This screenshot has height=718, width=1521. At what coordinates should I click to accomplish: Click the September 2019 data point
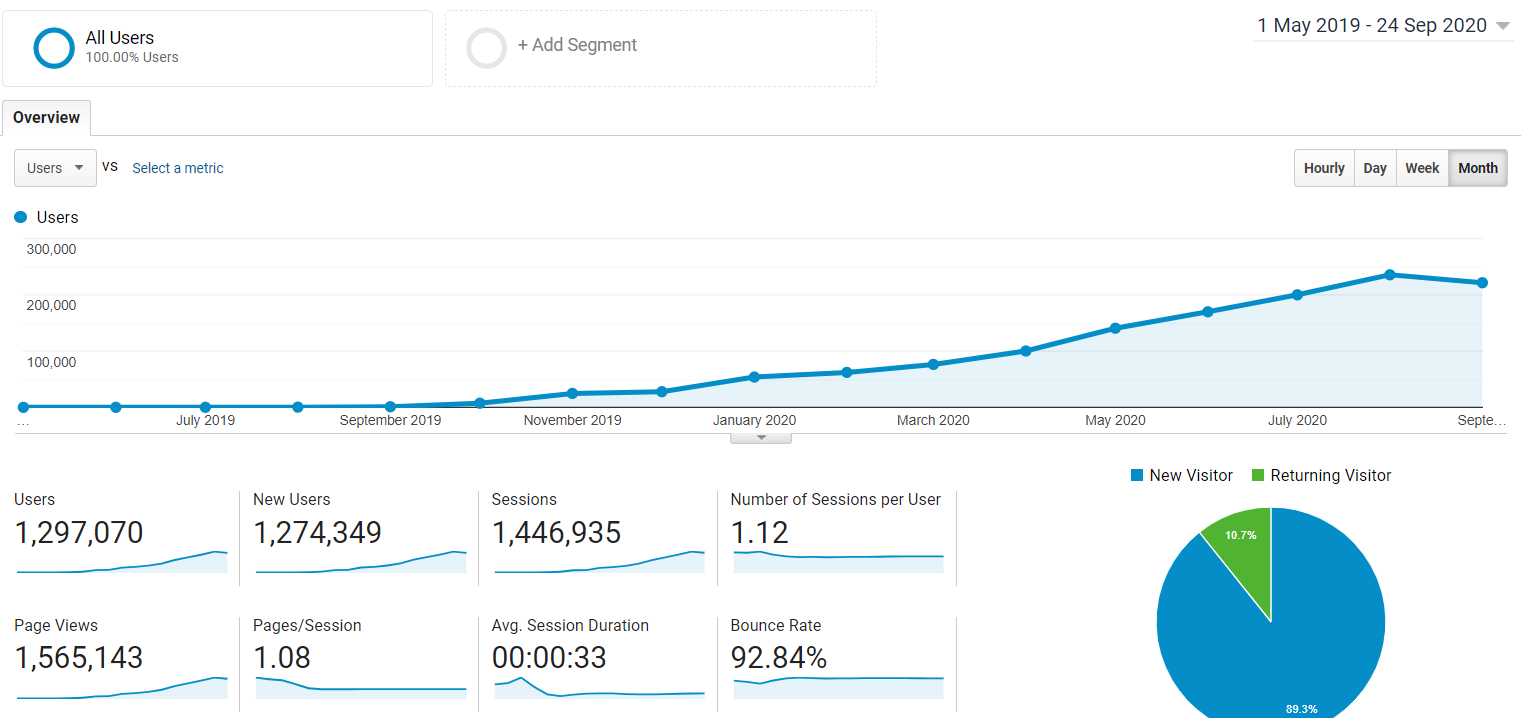pos(390,406)
